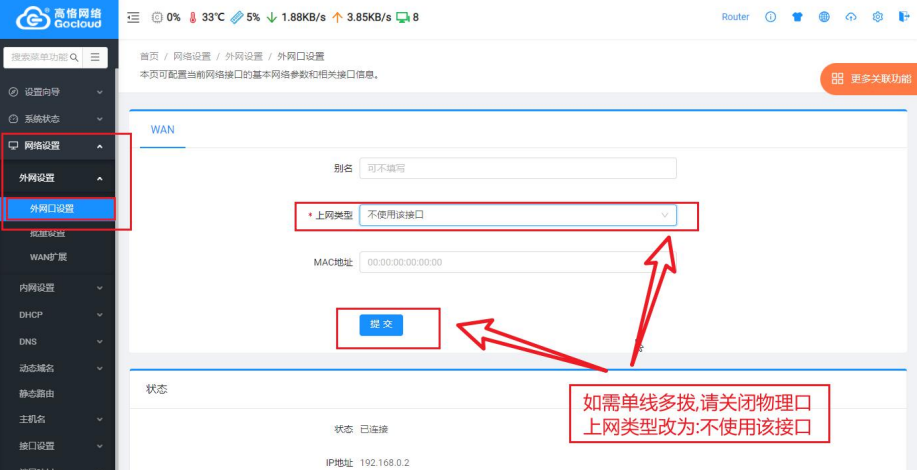Expand 接口设置 submenu
Image resolution: width=917 pixels, height=470 pixels.
click(57, 446)
